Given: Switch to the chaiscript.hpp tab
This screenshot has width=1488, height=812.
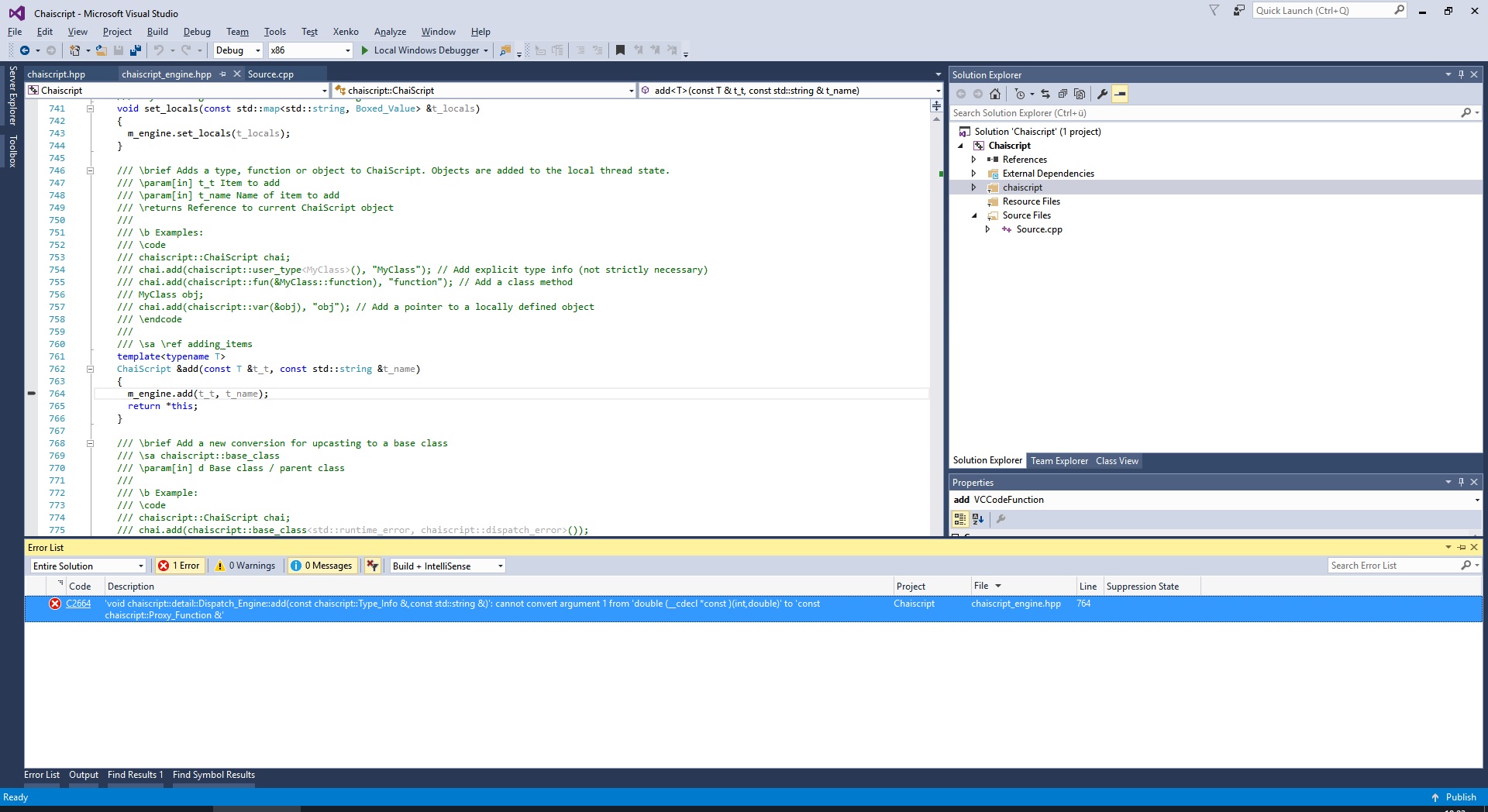Looking at the screenshot, I should 57,74.
